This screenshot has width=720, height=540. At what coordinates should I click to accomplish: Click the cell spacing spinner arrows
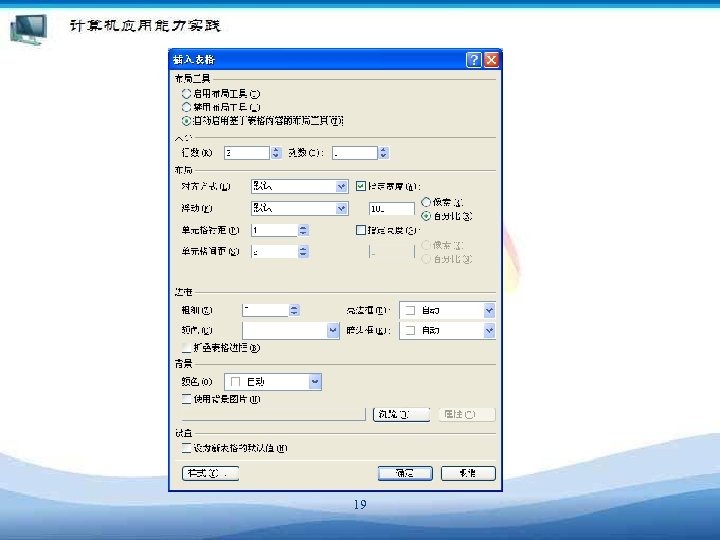(x=303, y=252)
